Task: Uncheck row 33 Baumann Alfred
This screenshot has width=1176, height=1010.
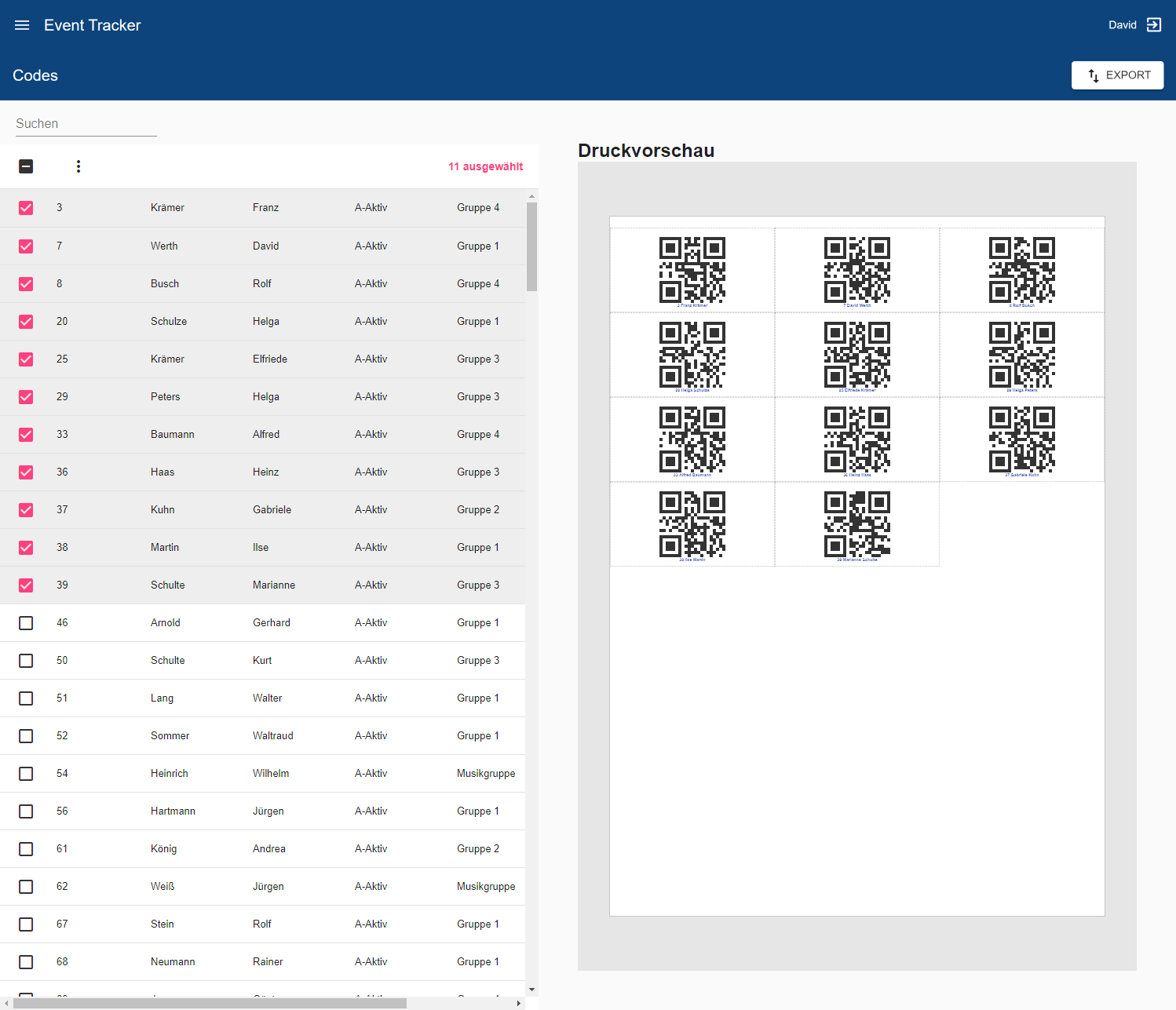Action: click(26, 435)
